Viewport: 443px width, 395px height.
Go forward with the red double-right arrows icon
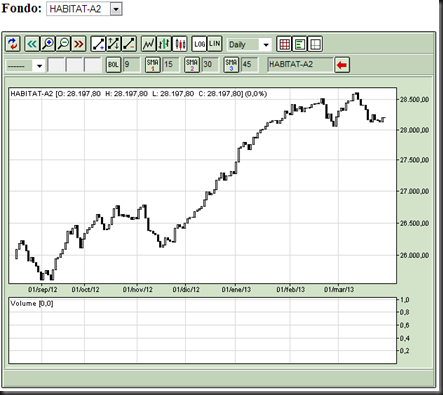[x=78, y=44]
